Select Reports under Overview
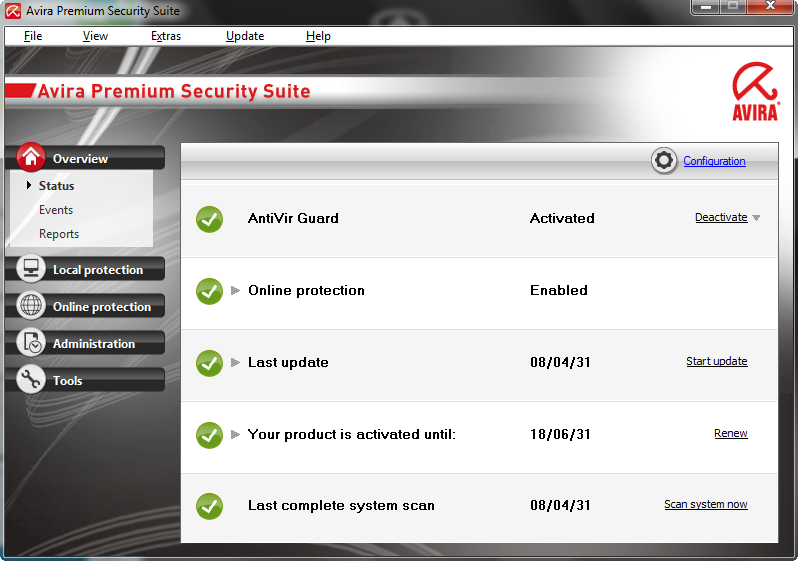798x561 pixels. 59,234
